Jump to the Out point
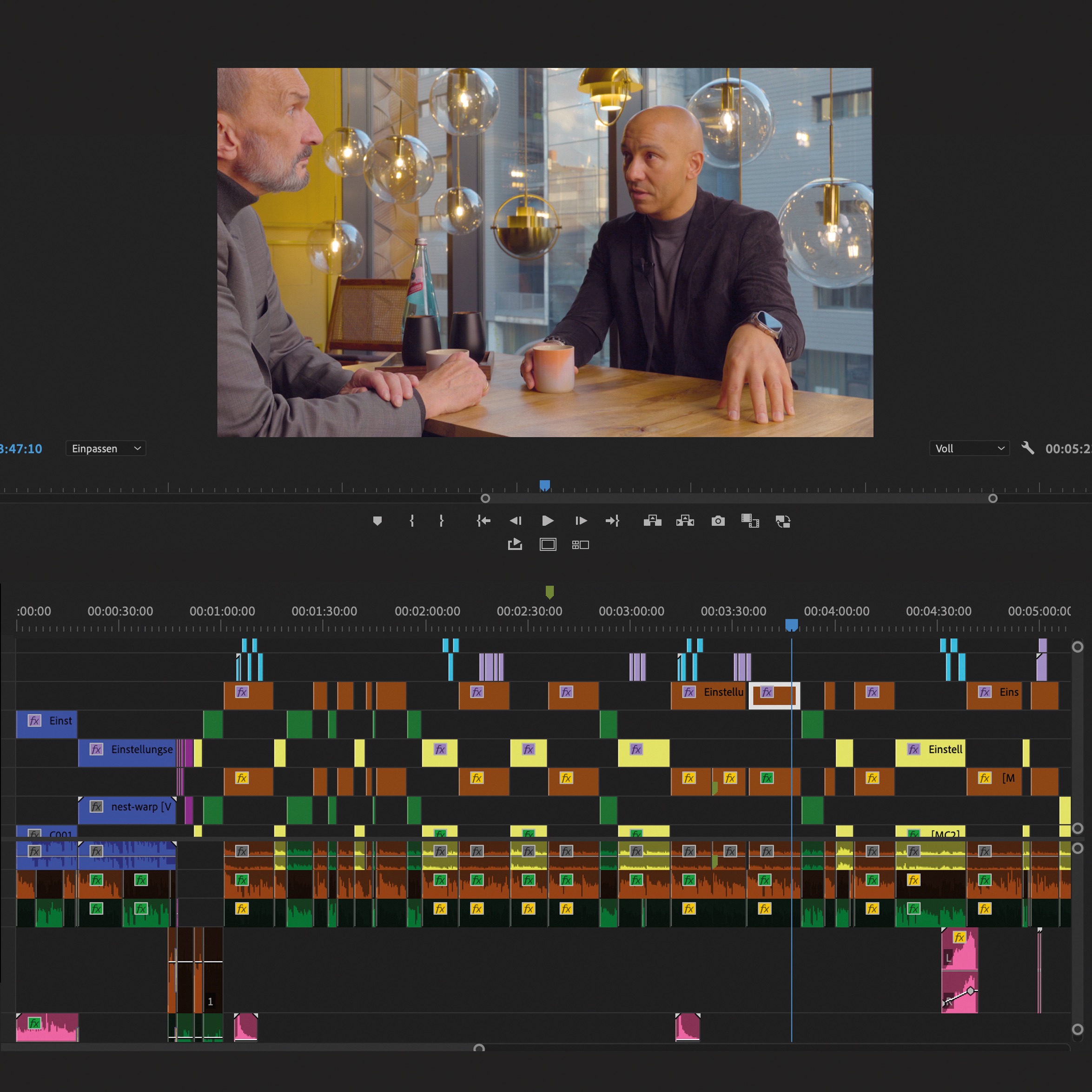Viewport: 1092px width, 1092px height. click(613, 521)
